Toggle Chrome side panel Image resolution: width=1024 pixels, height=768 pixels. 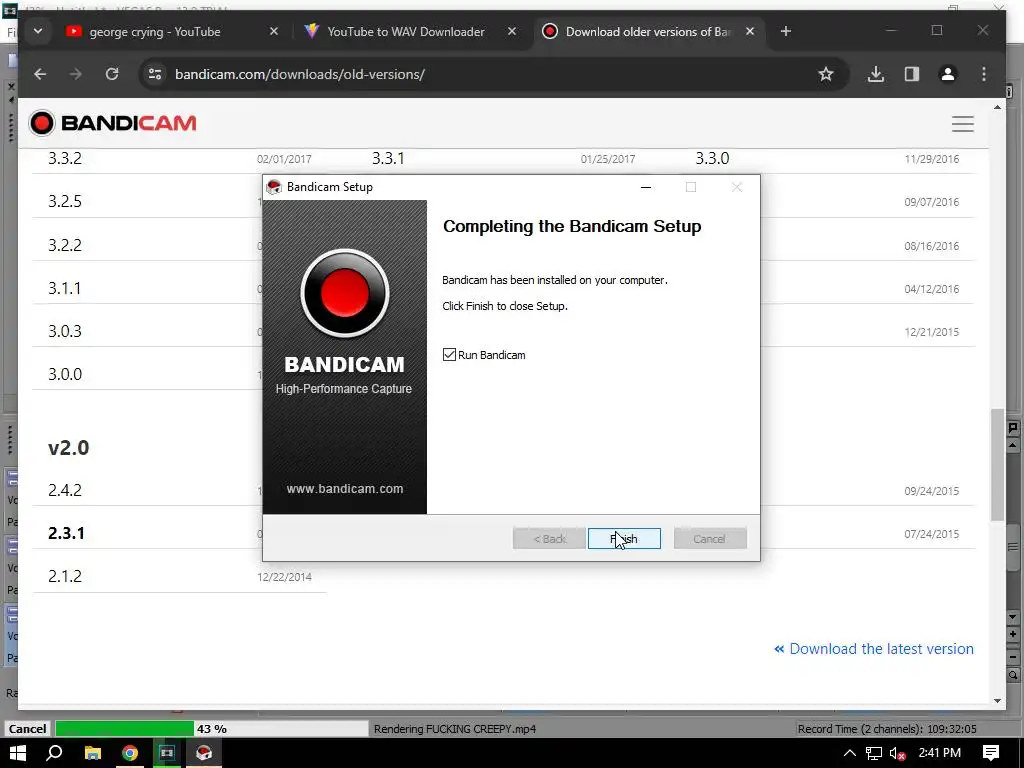coord(912,74)
